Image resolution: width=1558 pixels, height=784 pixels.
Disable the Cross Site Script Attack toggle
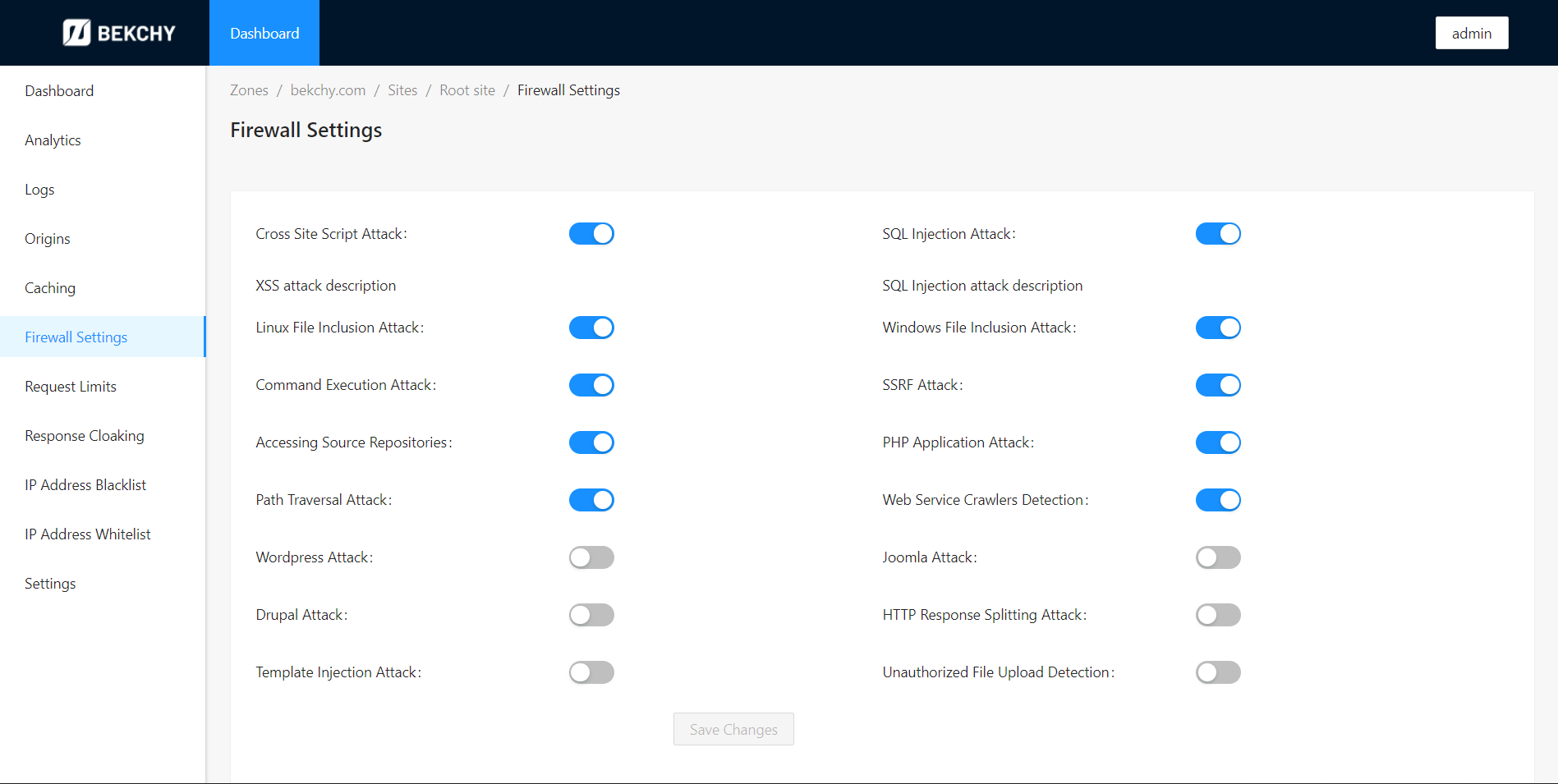(x=591, y=234)
